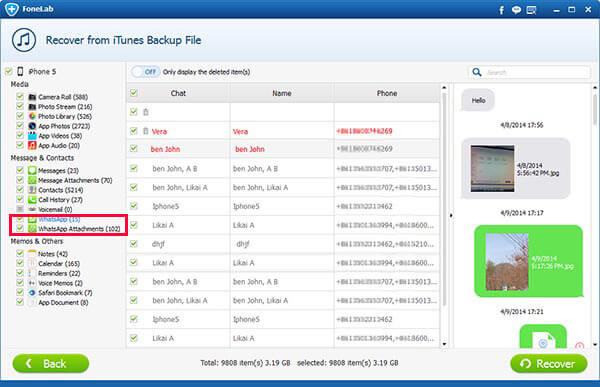Uncheck the Notes (42) checkbox
Viewport: 600px width, 387px height.
point(20,253)
